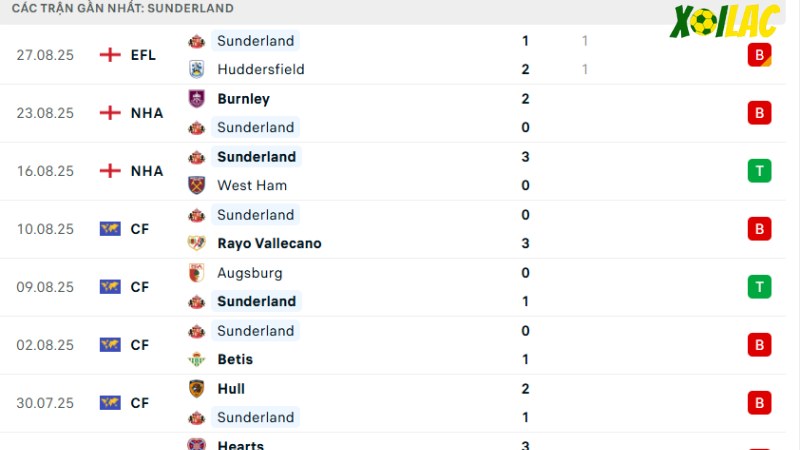Click the Huddersfield club crest icon
The image size is (800, 450).
coord(196,69)
